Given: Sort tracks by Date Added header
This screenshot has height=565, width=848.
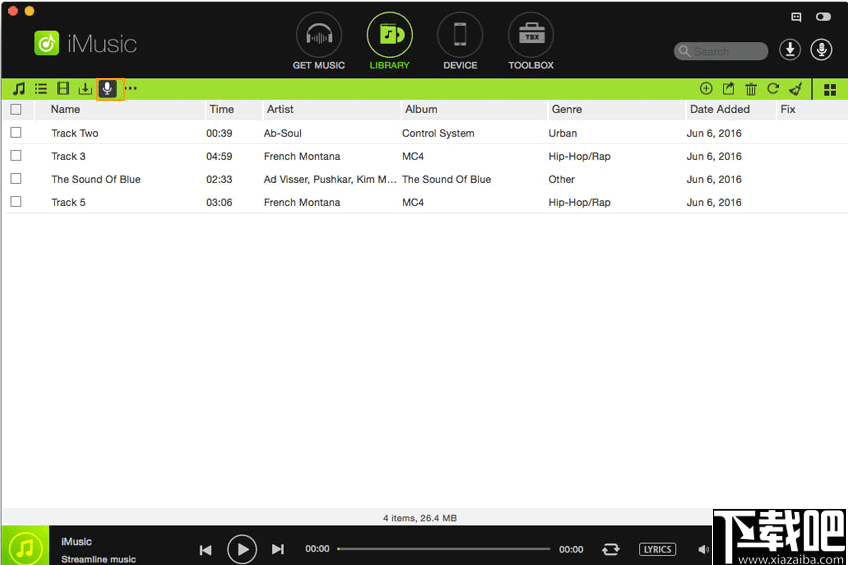Looking at the screenshot, I should (719, 110).
